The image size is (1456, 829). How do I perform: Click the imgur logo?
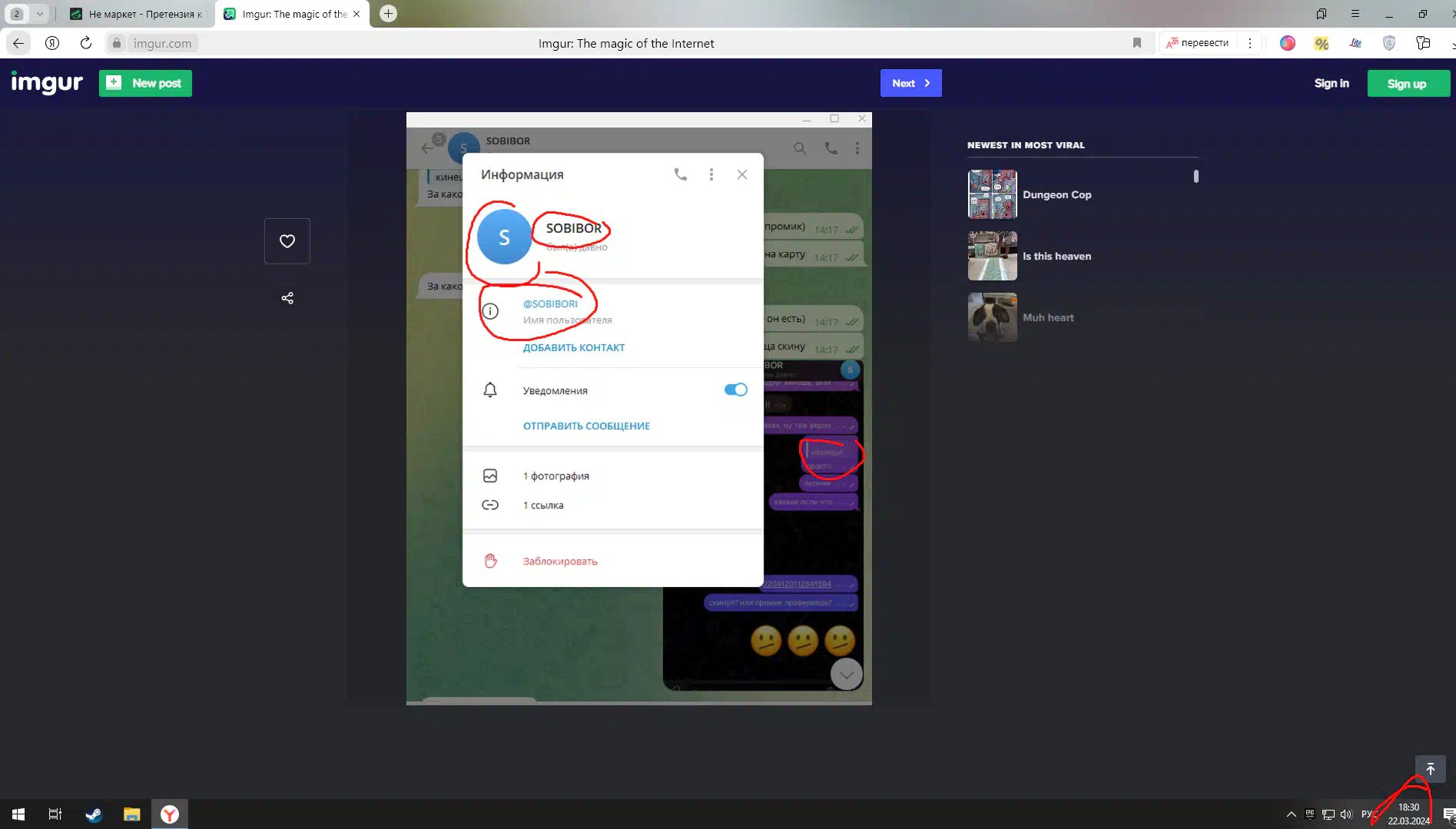tap(47, 82)
